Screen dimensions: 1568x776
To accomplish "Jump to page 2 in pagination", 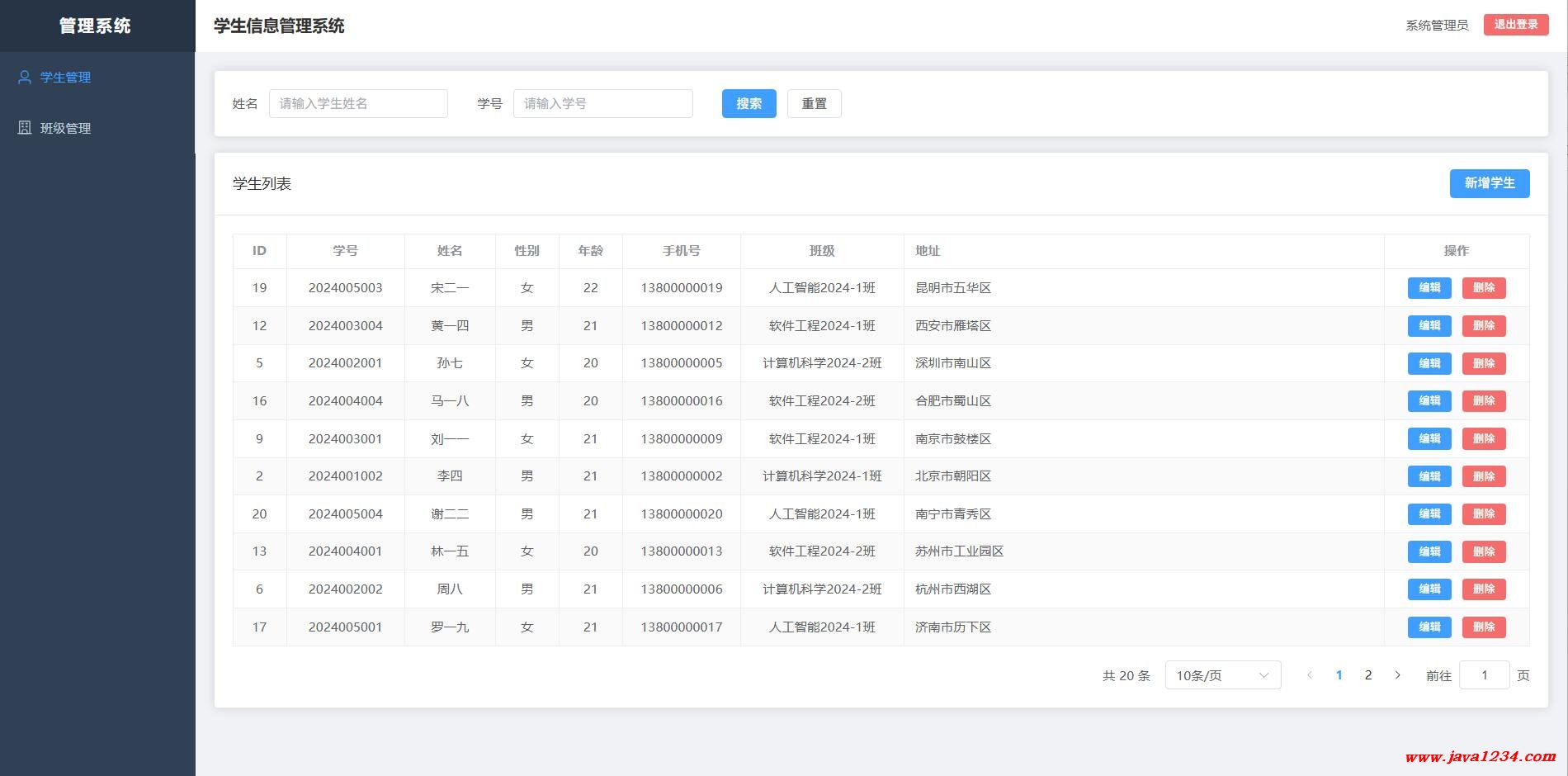I will point(1368,675).
